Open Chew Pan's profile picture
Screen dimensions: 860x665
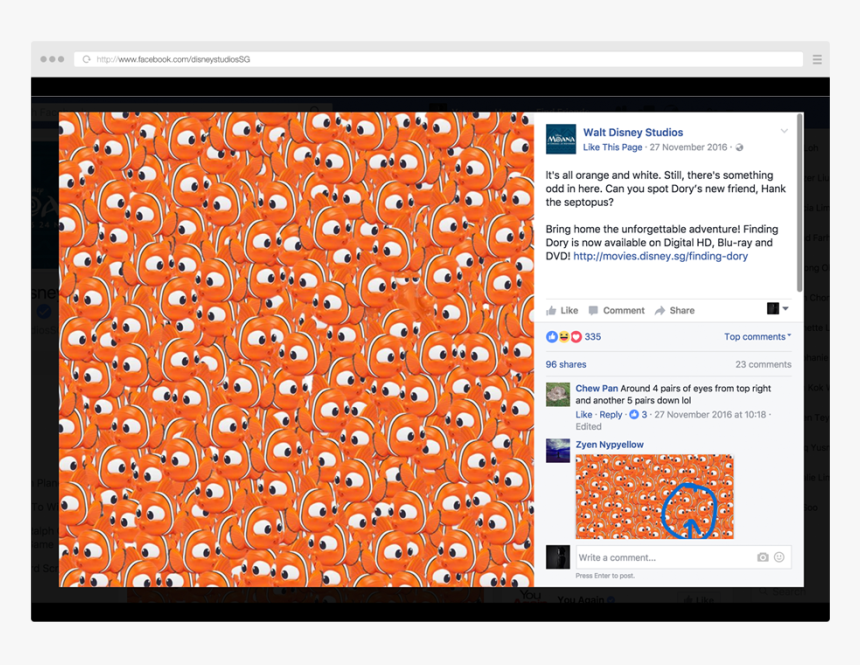coord(558,395)
